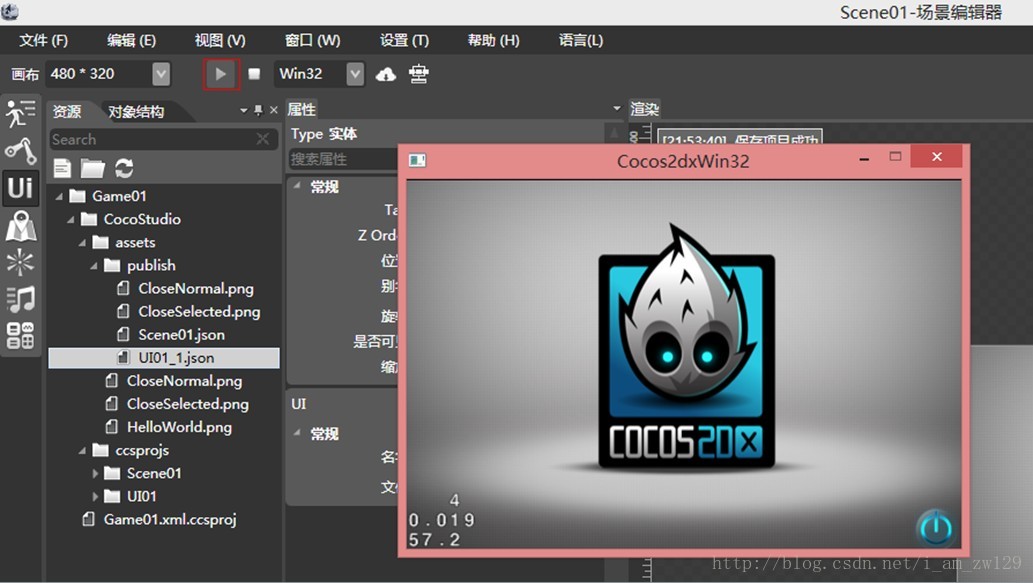This screenshot has width=1033, height=583.
Task: Switch to the 资源 tab
Action: (x=67, y=111)
